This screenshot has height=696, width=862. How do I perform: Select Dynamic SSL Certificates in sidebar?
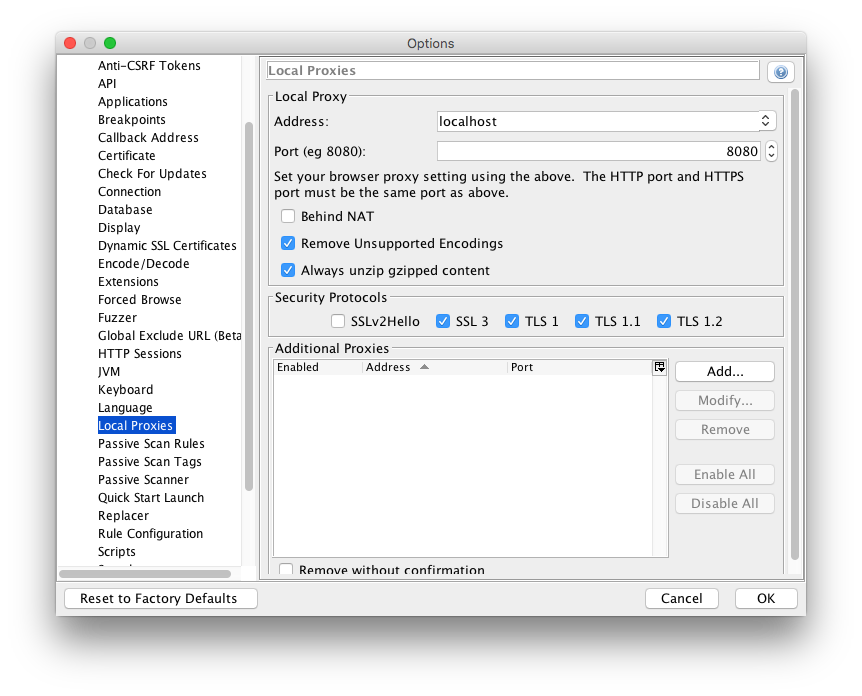(167, 246)
